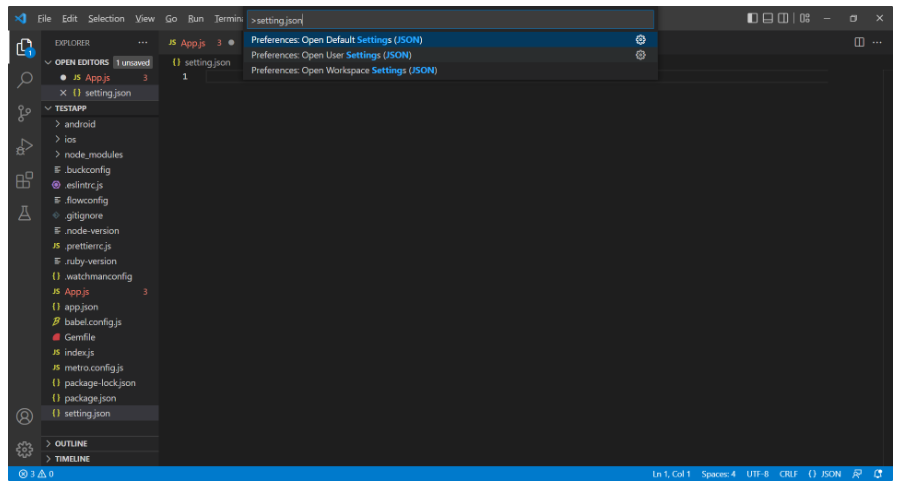Open App.js in Open Editors list
900x488 pixels.
[x=100, y=78]
